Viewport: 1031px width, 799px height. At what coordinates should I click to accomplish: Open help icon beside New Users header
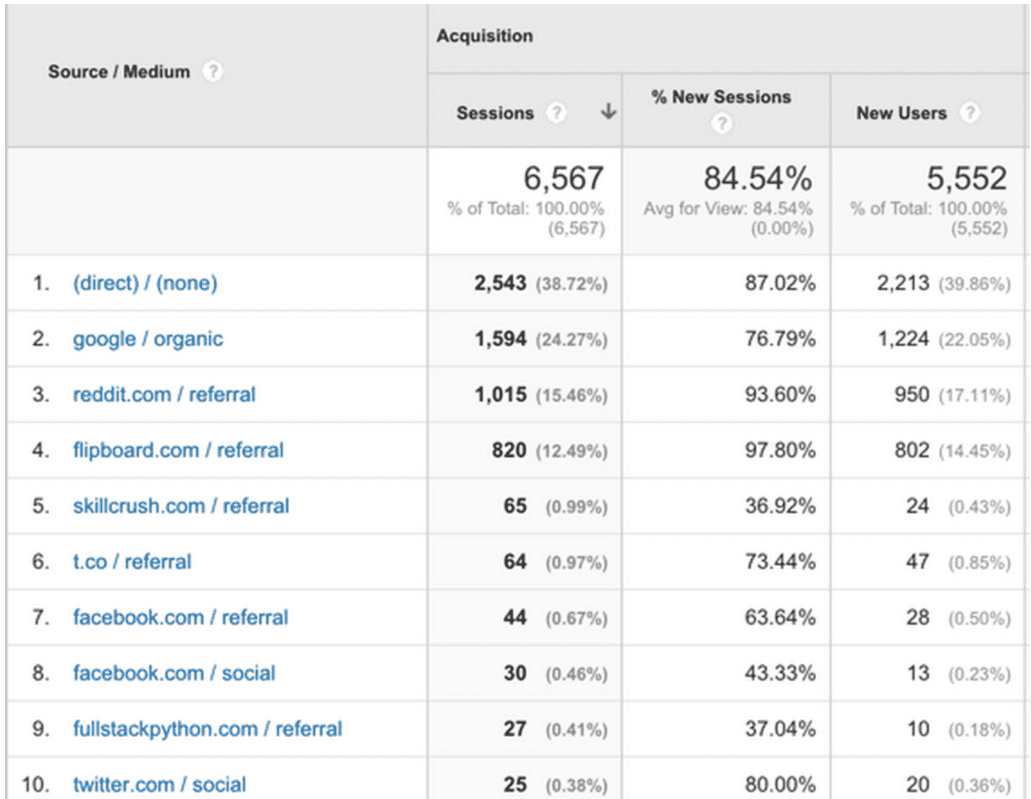coord(969,112)
